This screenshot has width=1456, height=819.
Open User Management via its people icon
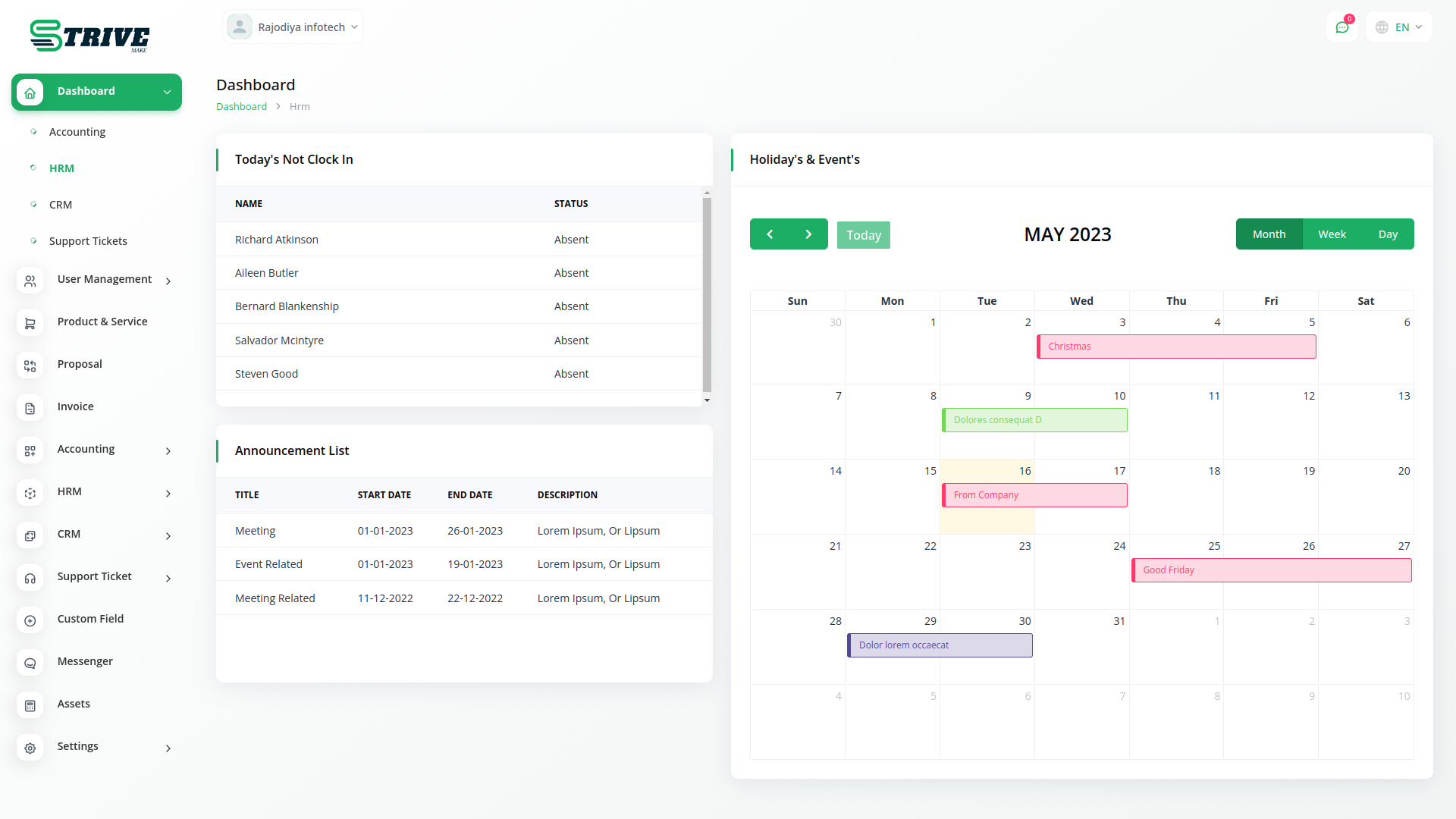click(x=30, y=281)
